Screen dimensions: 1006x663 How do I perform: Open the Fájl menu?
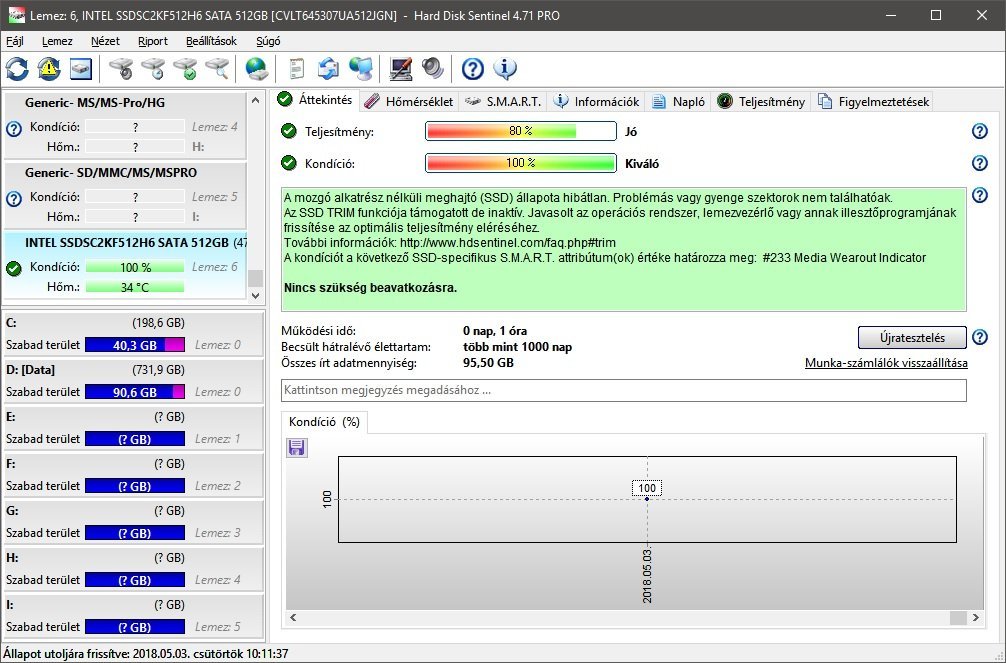pyautogui.click(x=15, y=41)
